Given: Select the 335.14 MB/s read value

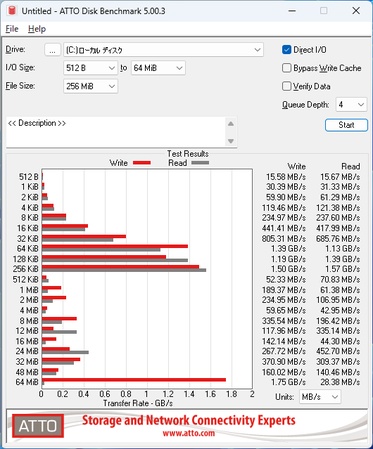Looking at the screenshot, I should tap(338, 331).
